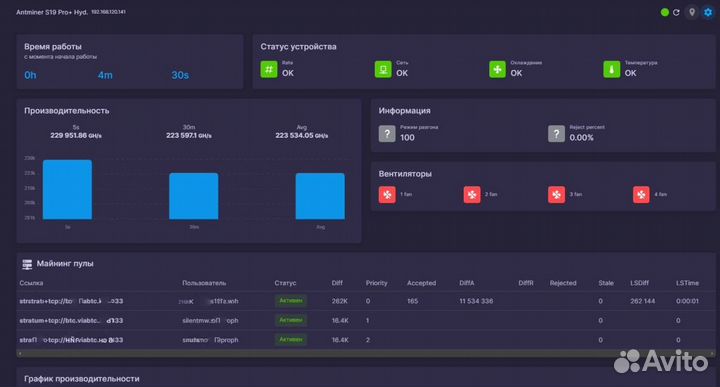Click the Accepted column header
The image size is (720, 387).
point(421,283)
